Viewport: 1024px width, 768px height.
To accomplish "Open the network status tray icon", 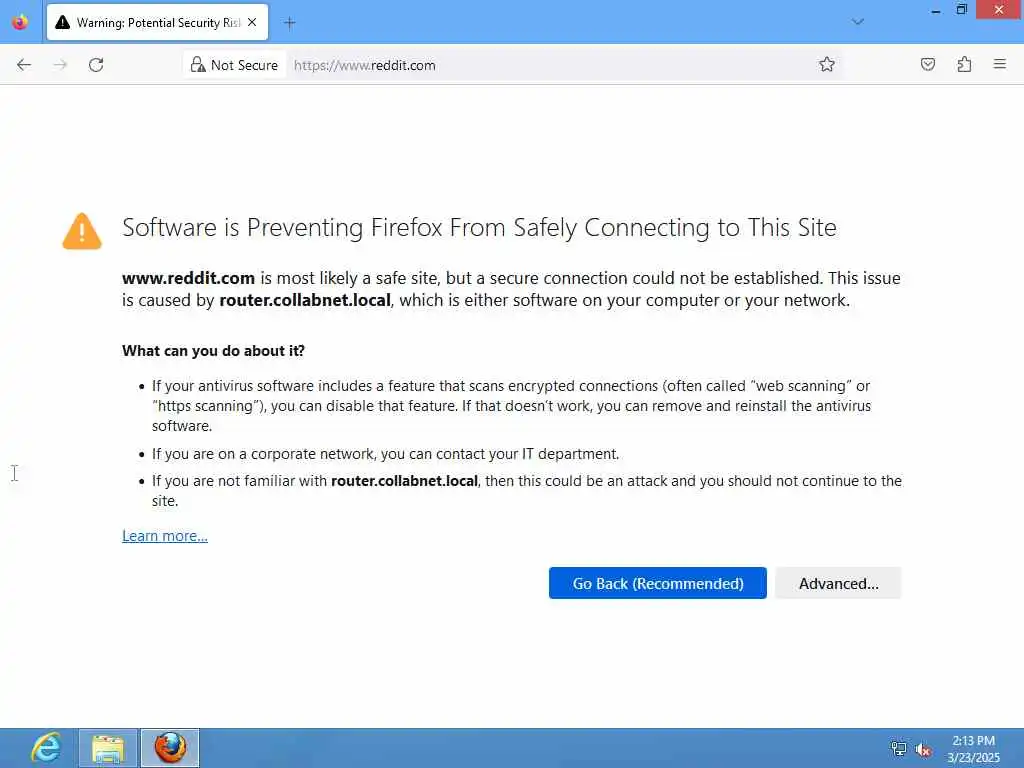I will pyautogui.click(x=899, y=749).
